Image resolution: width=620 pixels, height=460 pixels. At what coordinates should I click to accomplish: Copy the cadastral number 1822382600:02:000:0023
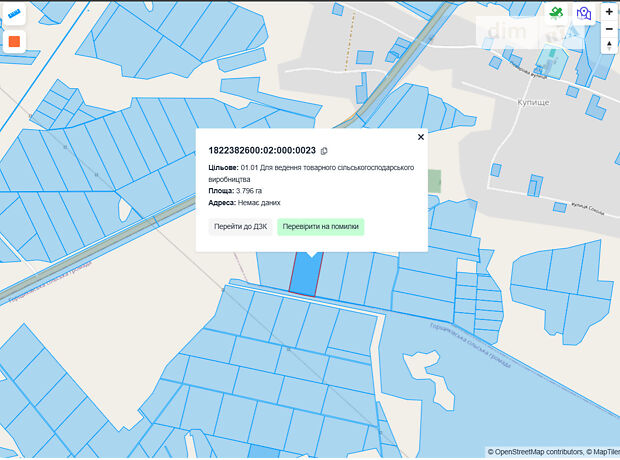coord(324,151)
